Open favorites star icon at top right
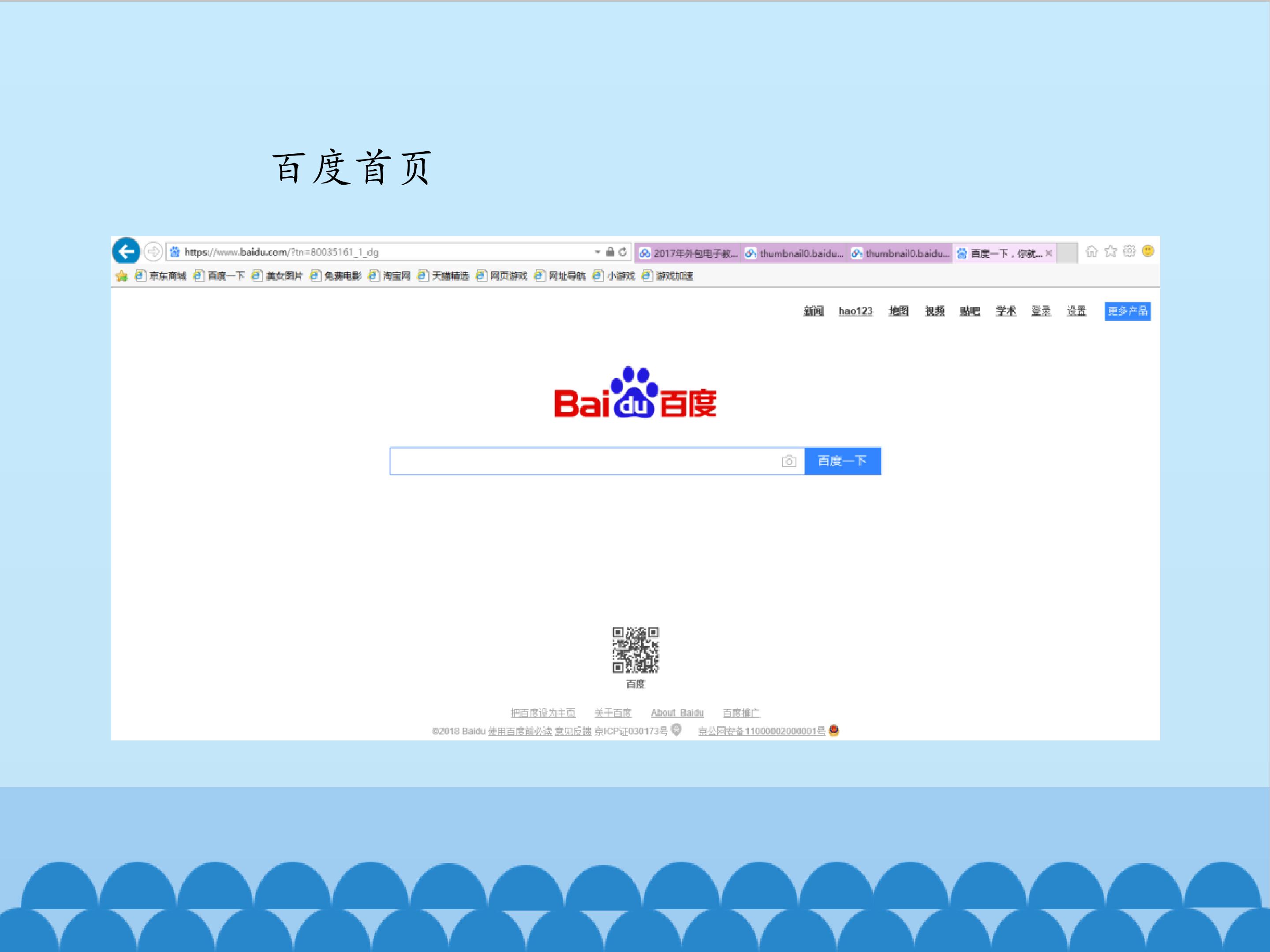1270x952 pixels. click(x=1110, y=251)
